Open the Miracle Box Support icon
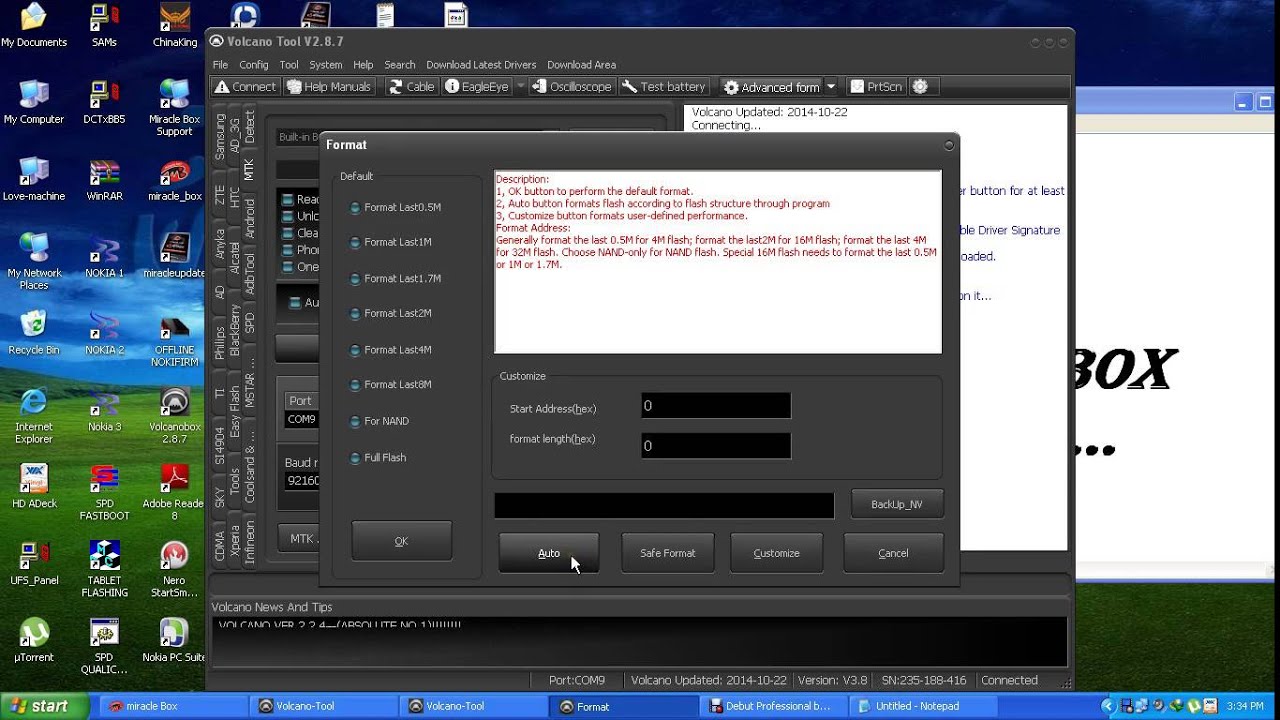1280x720 pixels. coord(174,108)
